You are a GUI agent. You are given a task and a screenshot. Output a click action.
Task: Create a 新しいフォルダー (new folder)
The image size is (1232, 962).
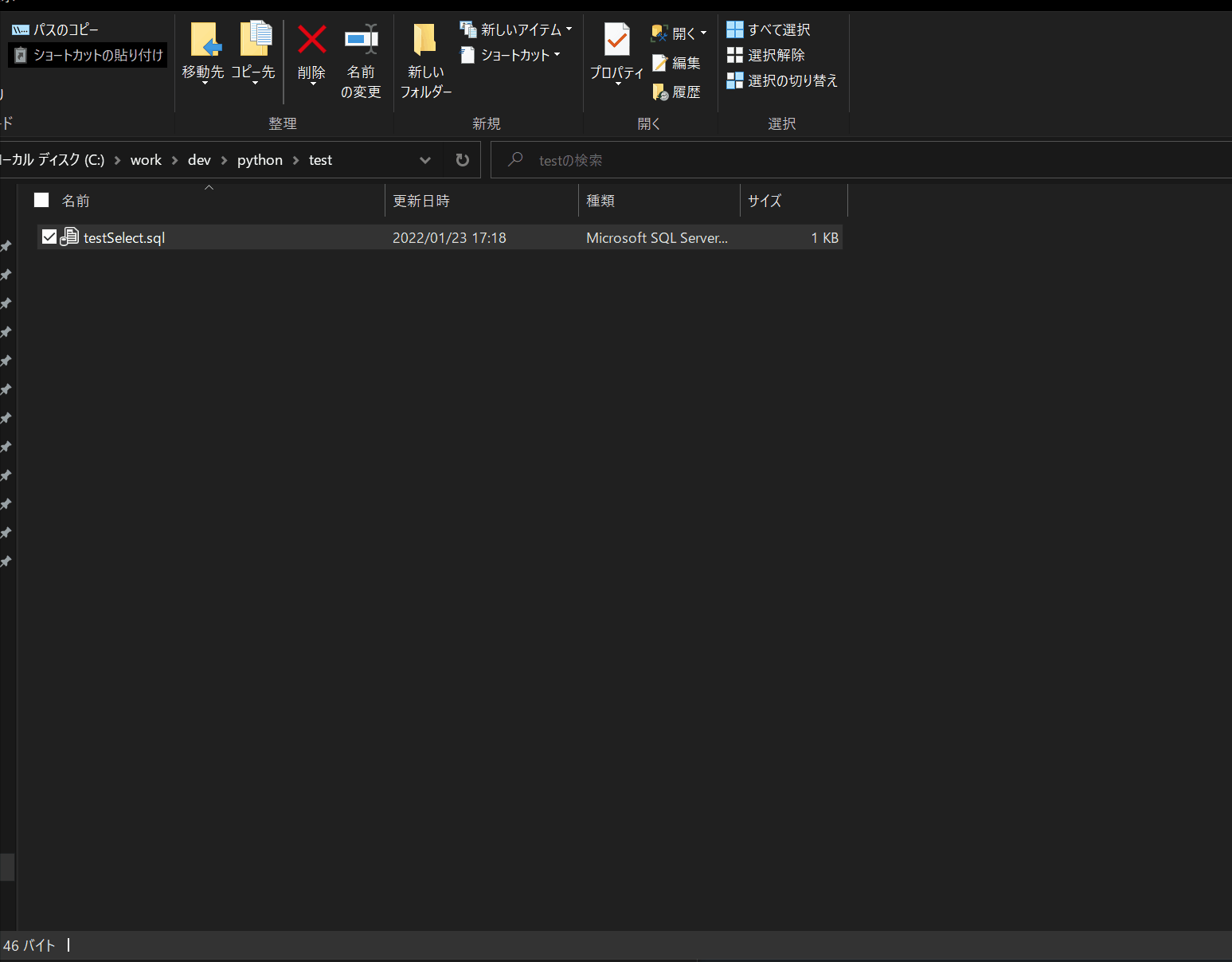tap(424, 60)
